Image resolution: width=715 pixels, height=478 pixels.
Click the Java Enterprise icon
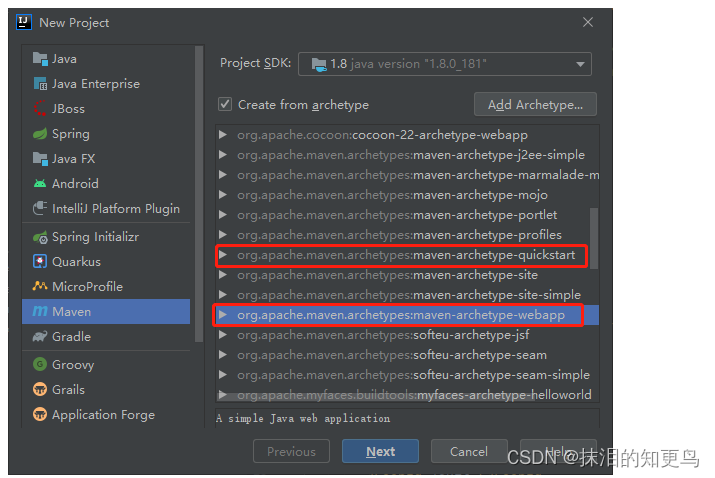coord(40,84)
